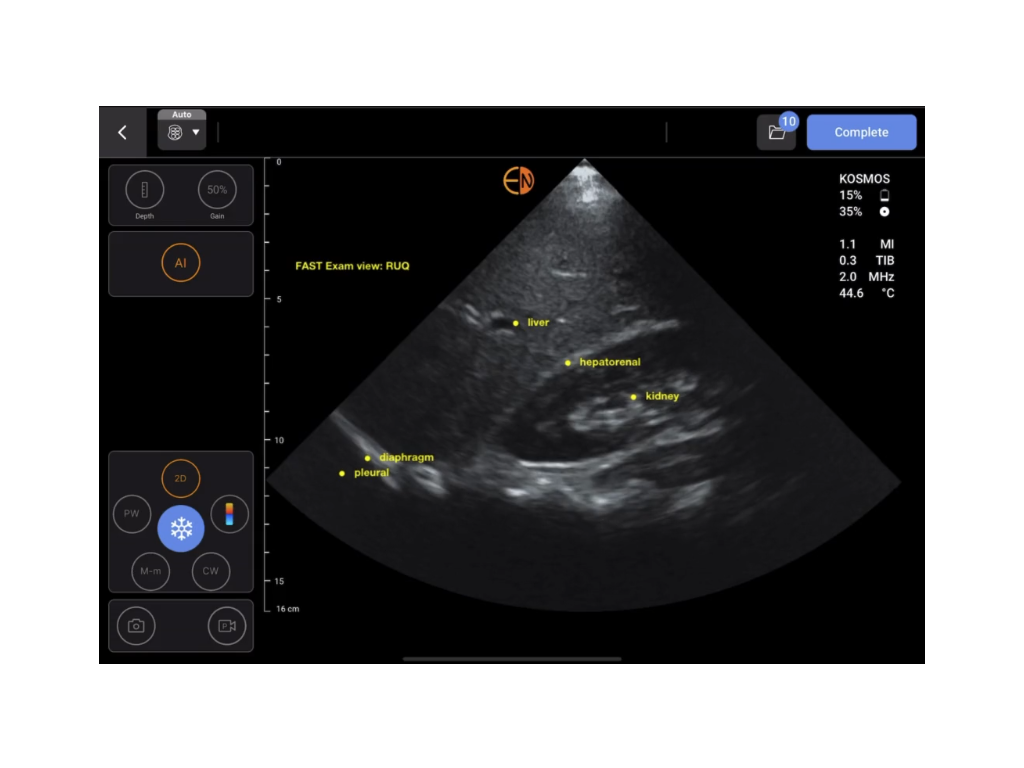Enable color Doppler mode
Viewport: 1024px width, 768px height.
(229, 513)
